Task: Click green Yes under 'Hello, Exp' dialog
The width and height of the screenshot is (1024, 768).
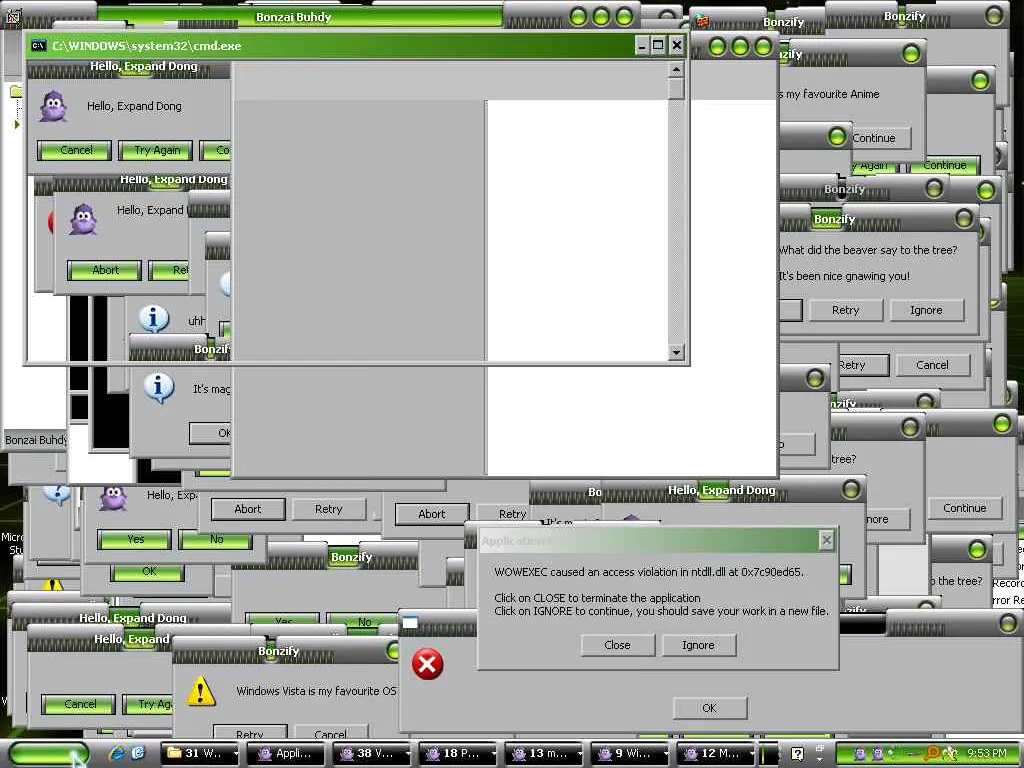Action: [135, 539]
